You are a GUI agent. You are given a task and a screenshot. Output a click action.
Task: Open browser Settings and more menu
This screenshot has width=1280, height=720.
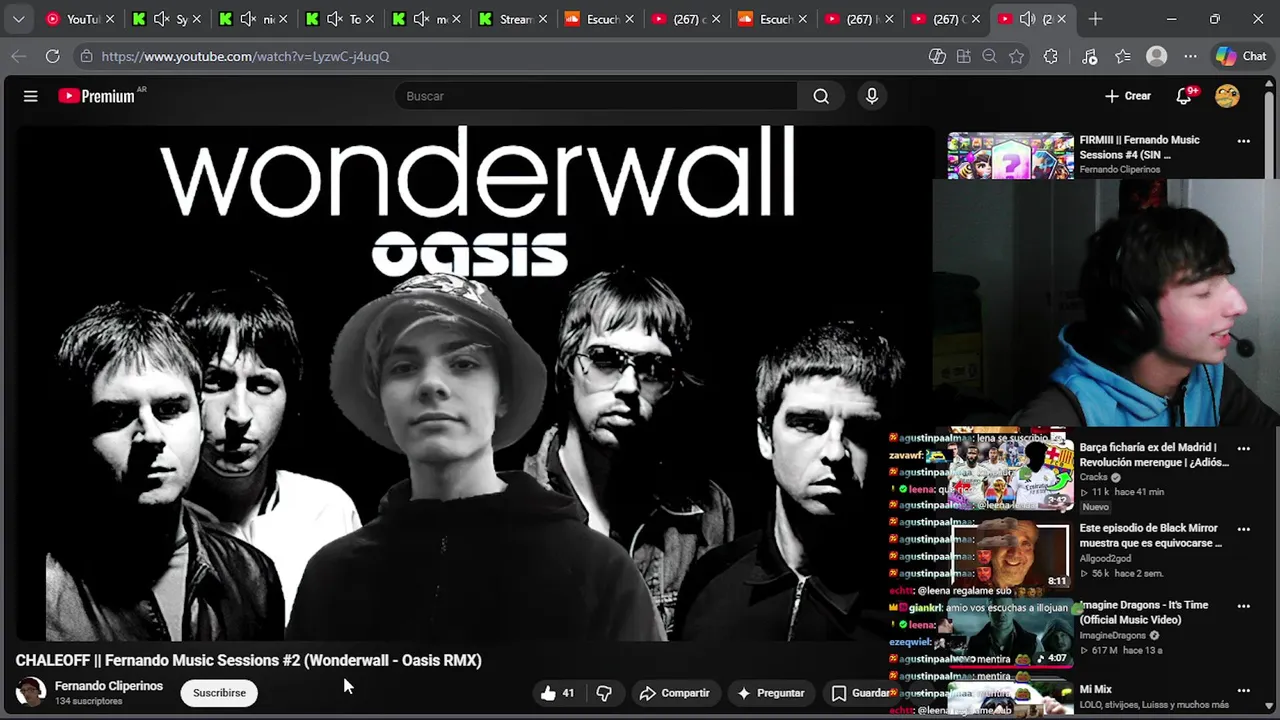[x=1190, y=57]
